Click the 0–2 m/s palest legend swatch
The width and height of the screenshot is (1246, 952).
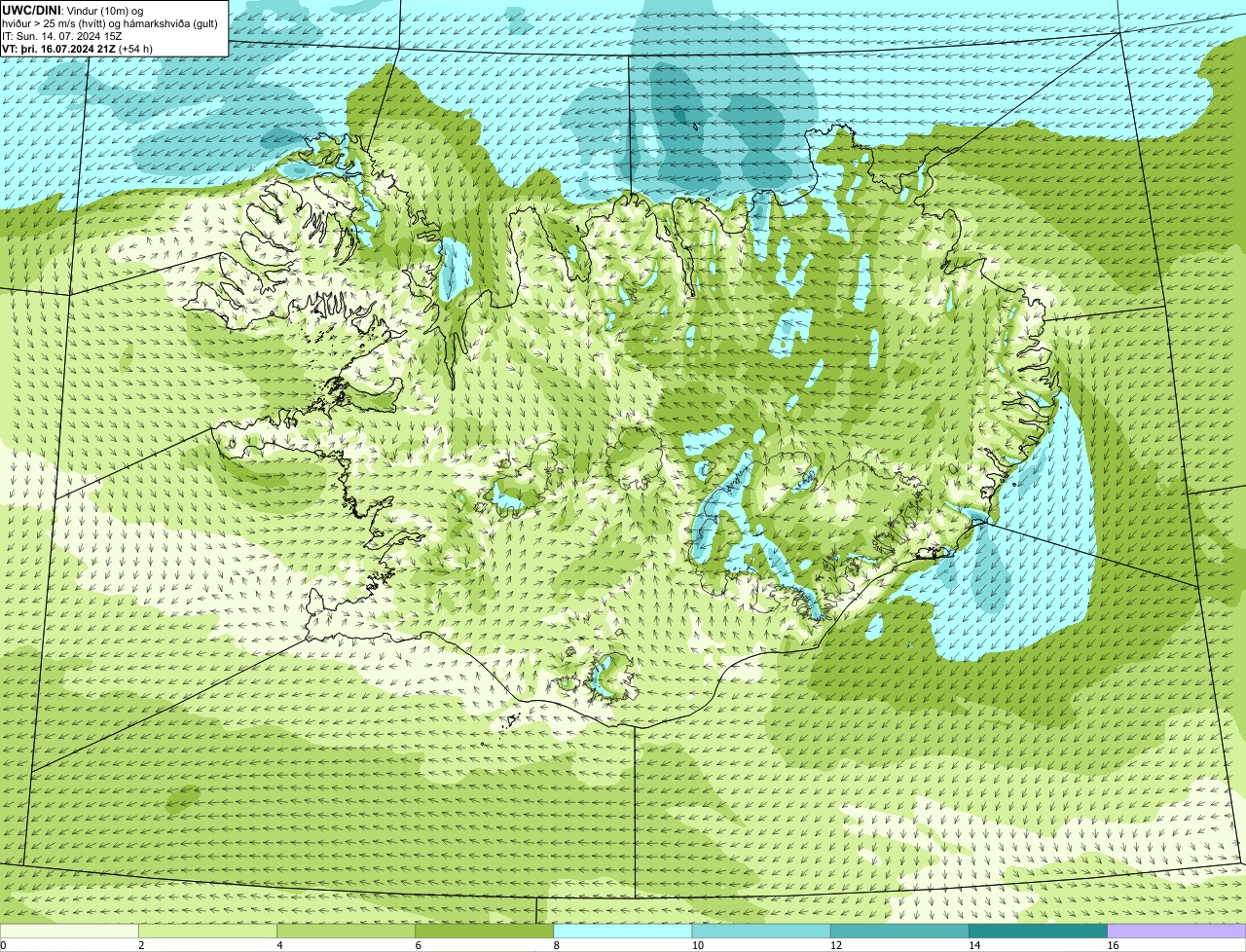(x=69, y=931)
